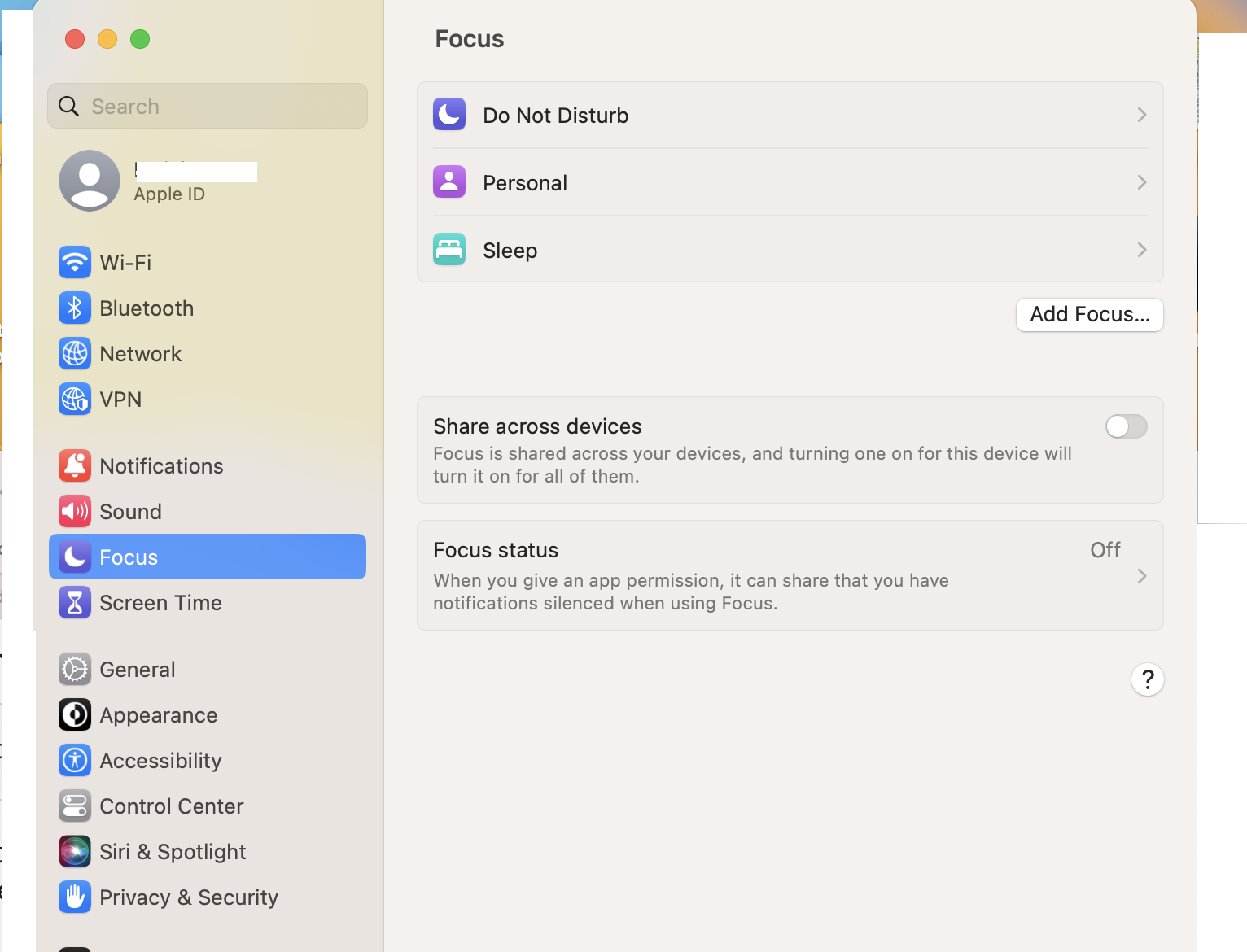Image resolution: width=1247 pixels, height=952 pixels.
Task: Click the VPN icon in sidebar
Action: tap(75, 399)
